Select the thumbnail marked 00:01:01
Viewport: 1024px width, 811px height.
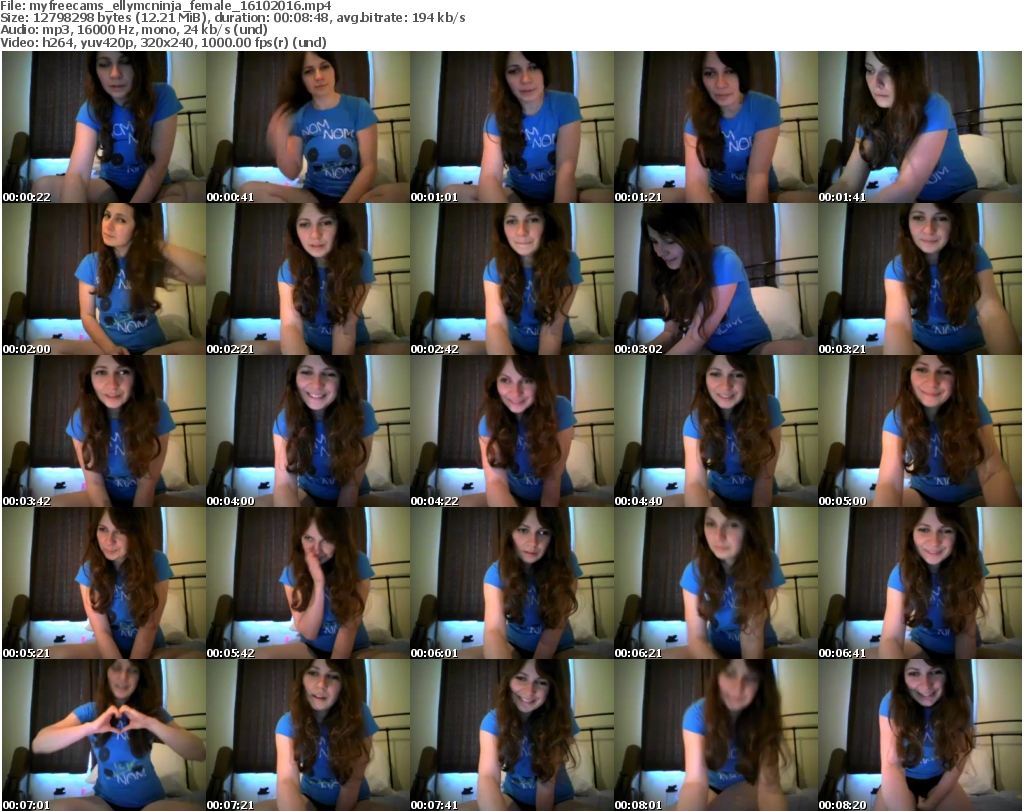tap(511, 127)
